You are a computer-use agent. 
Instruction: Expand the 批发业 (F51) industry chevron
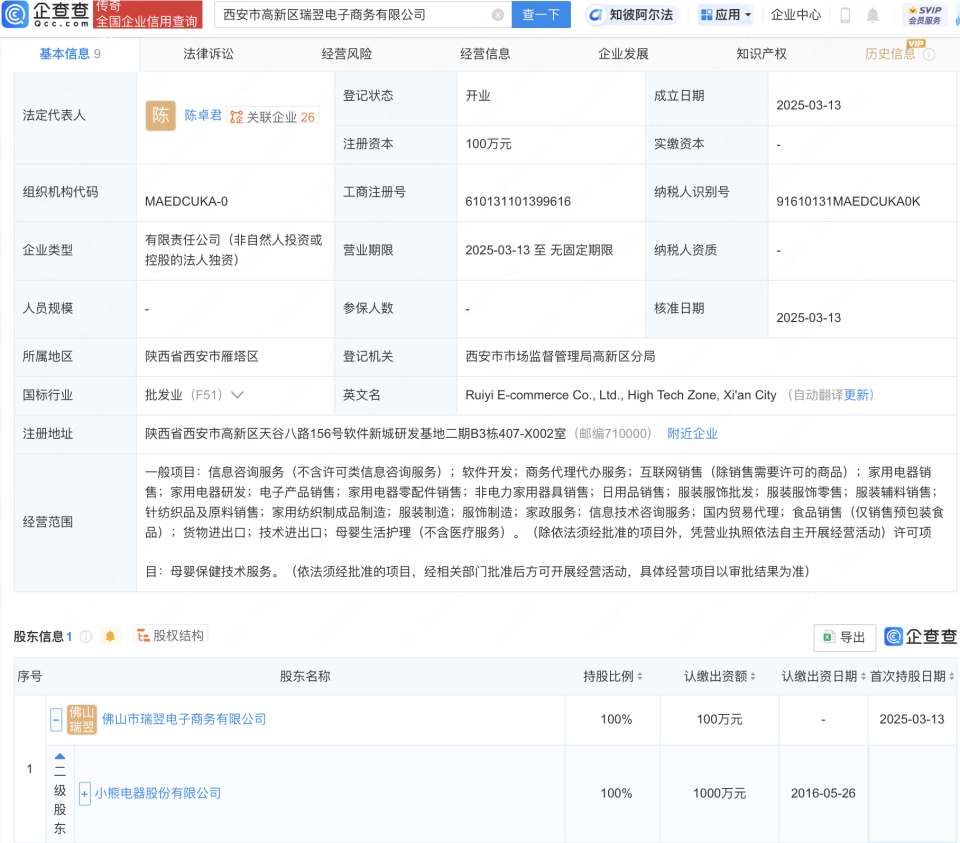(x=238, y=395)
